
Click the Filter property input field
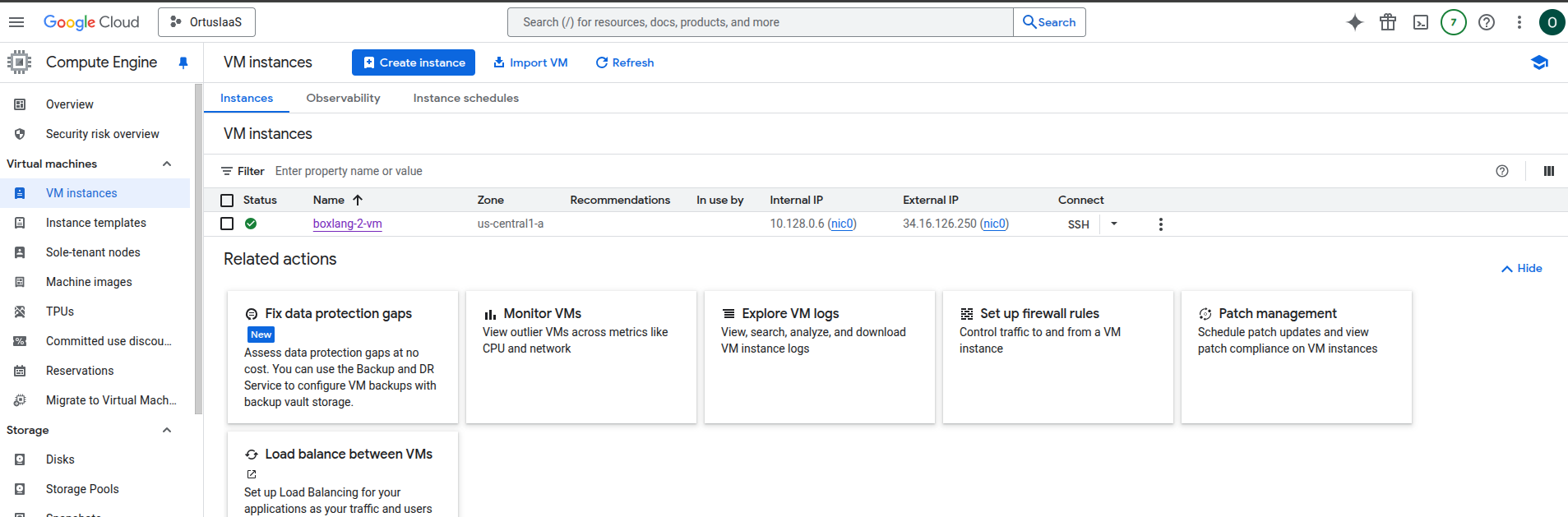click(880, 171)
